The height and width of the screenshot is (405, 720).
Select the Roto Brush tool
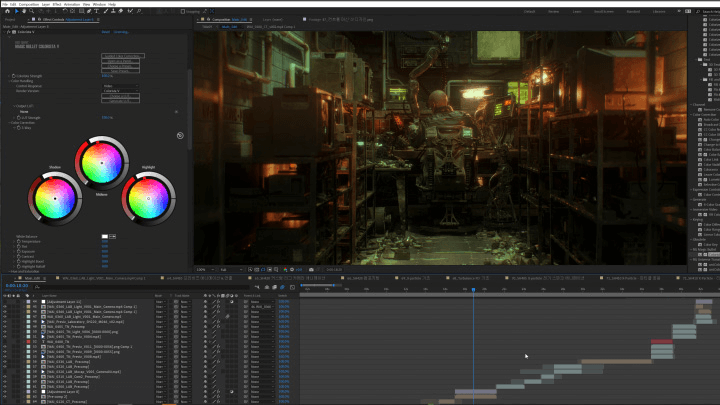(130, 11)
